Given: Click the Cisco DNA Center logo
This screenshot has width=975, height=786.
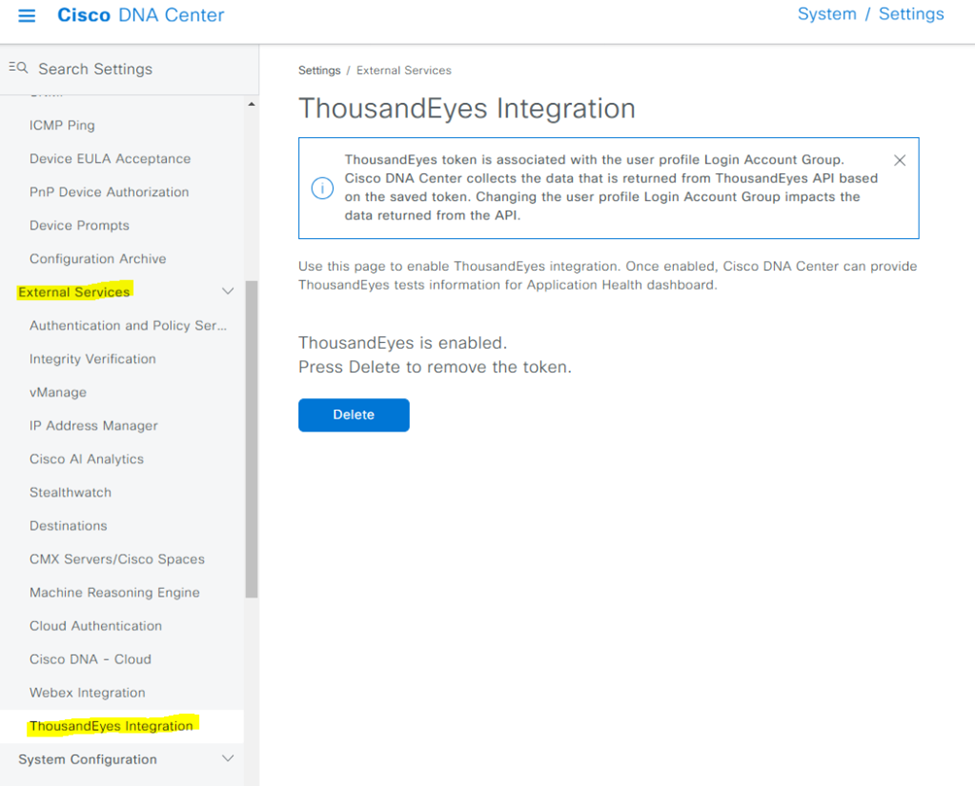Looking at the screenshot, I should (140, 15).
